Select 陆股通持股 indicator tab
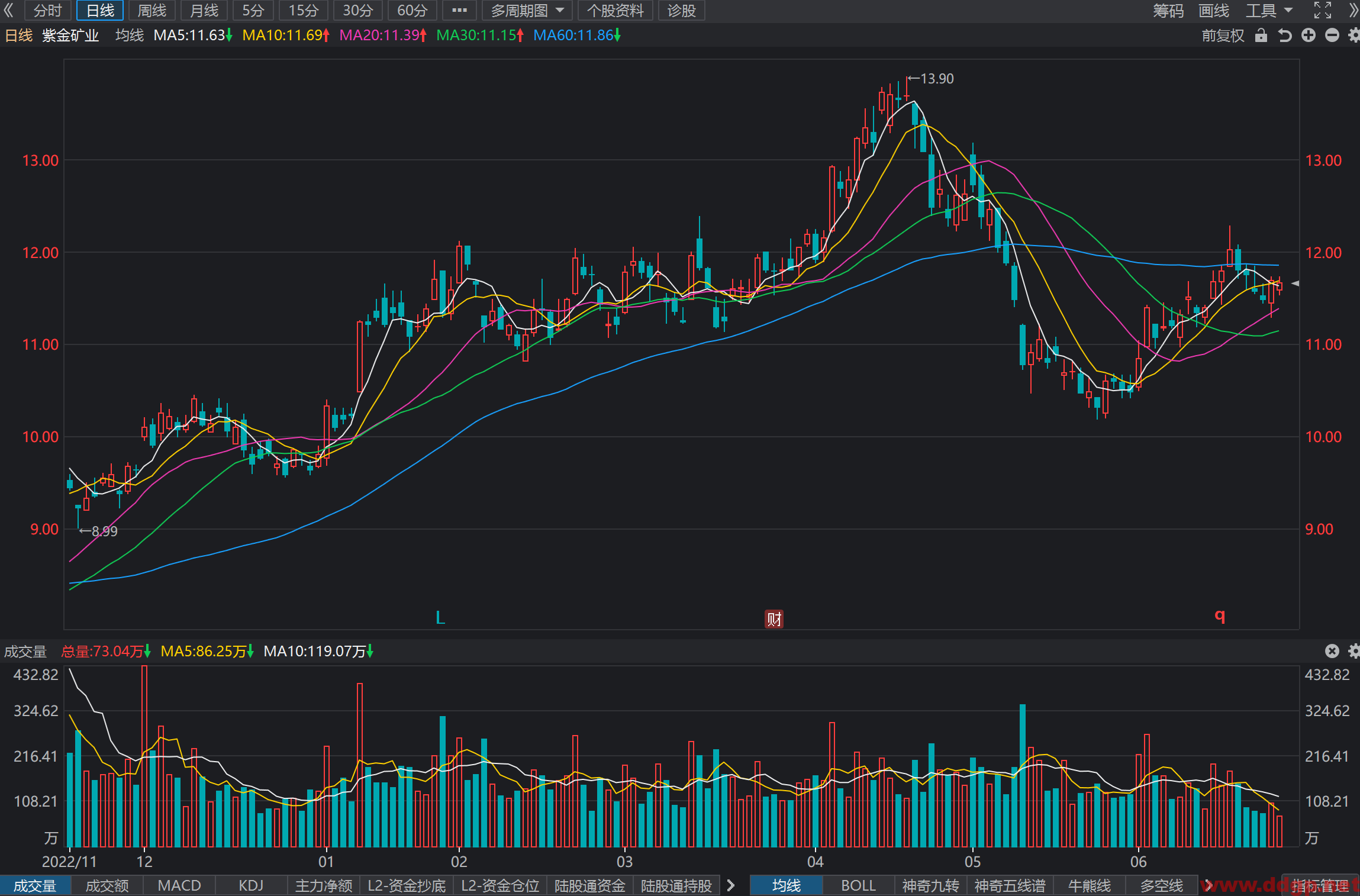Viewport: 1360px width, 896px height. click(676, 885)
